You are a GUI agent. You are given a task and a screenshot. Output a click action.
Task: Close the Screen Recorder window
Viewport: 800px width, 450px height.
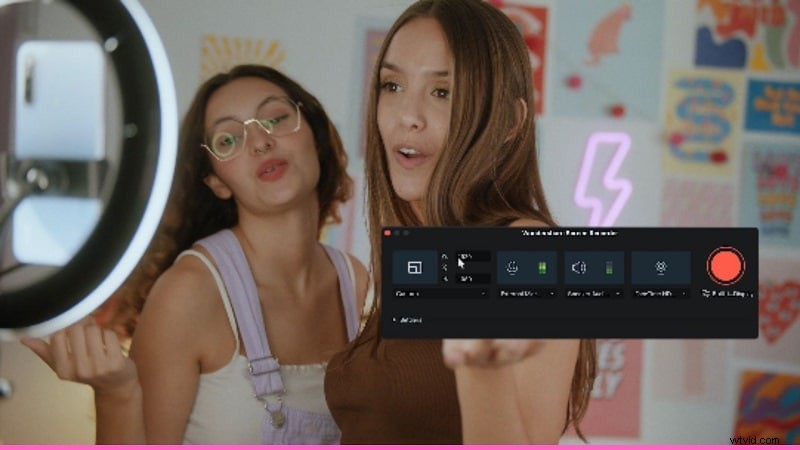tap(387, 233)
